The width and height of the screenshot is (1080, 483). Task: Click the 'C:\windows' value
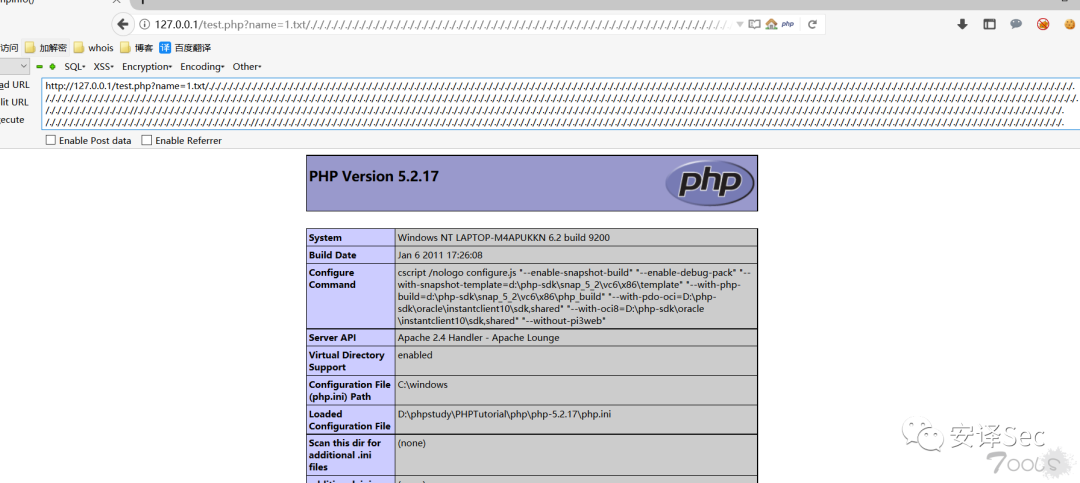[x=422, y=384]
